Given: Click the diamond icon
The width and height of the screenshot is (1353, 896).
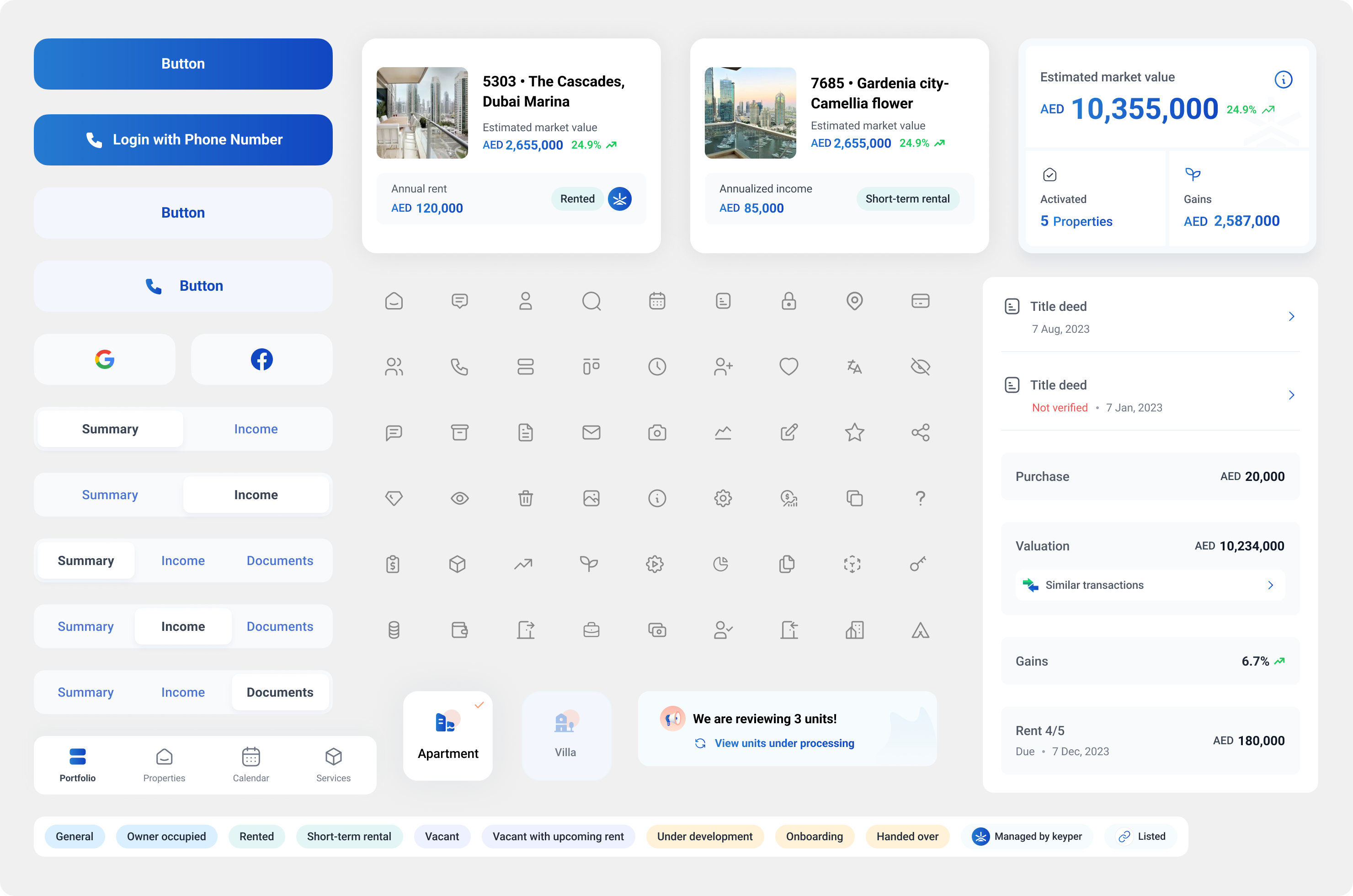Looking at the screenshot, I should coord(394,498).
